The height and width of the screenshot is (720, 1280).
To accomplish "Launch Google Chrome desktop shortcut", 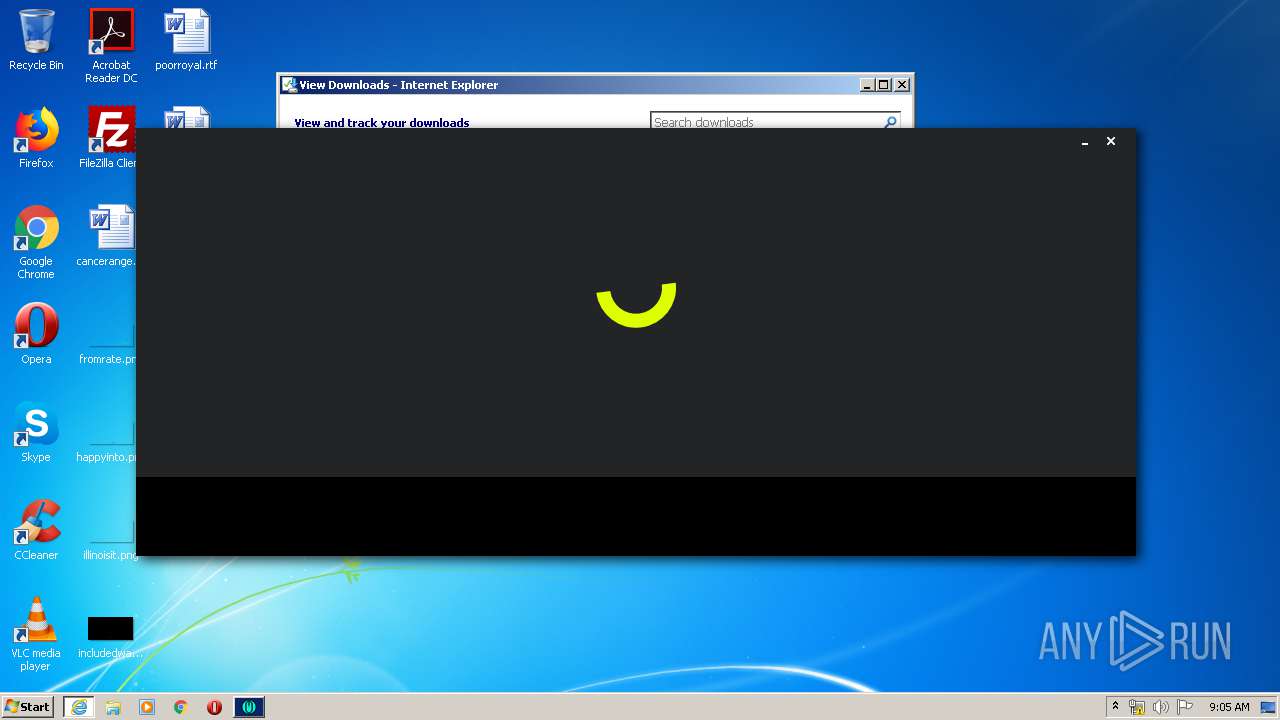I will tap(36, 242).
